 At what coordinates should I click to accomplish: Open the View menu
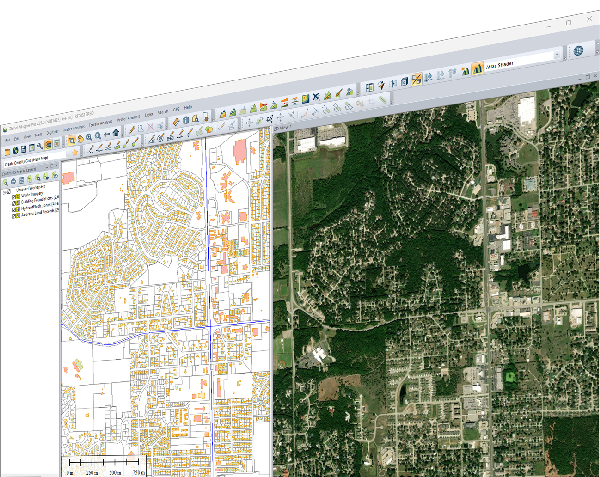28,137
